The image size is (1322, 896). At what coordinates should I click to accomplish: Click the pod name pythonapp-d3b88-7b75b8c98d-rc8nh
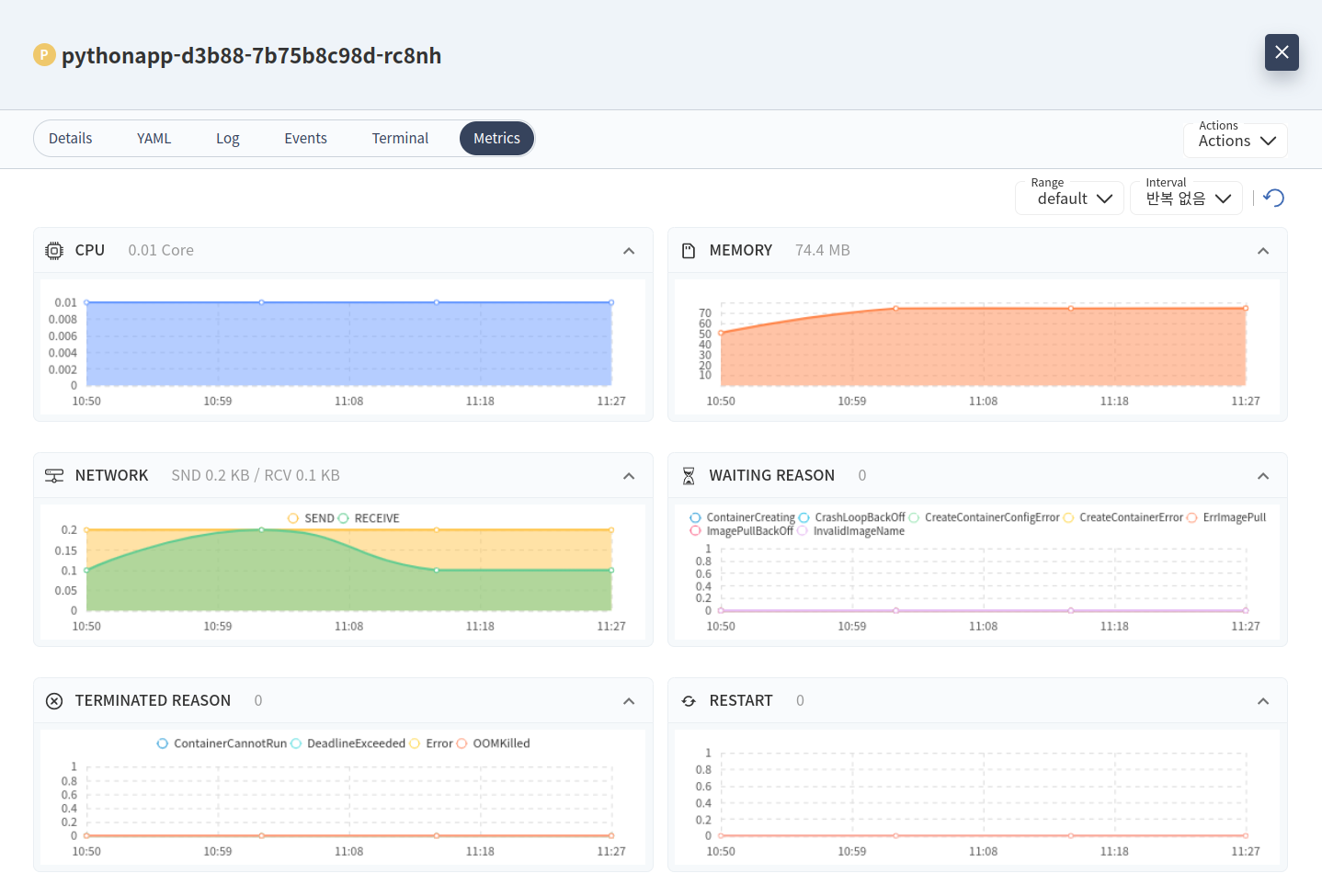coord(252,55)
